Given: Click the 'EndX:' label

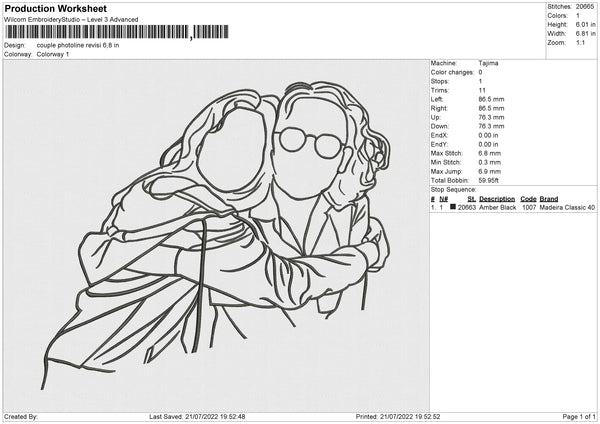Looking at the screenshot, I should pos(439,135).
